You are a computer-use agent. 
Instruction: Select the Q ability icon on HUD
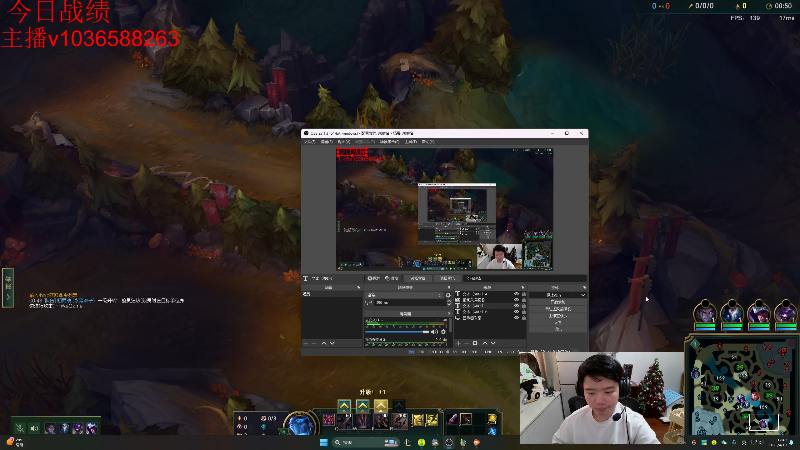tap(344, 421)
